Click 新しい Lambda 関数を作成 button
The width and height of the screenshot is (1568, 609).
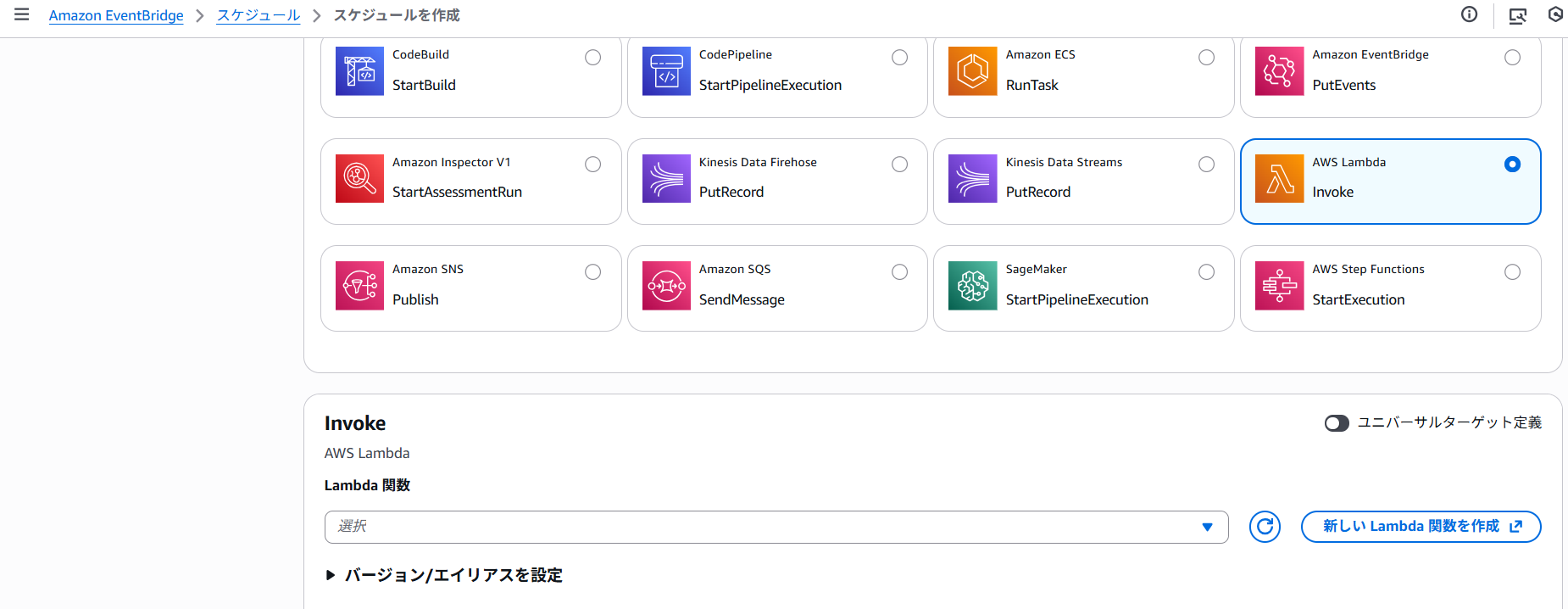[x=1421, y=527]
